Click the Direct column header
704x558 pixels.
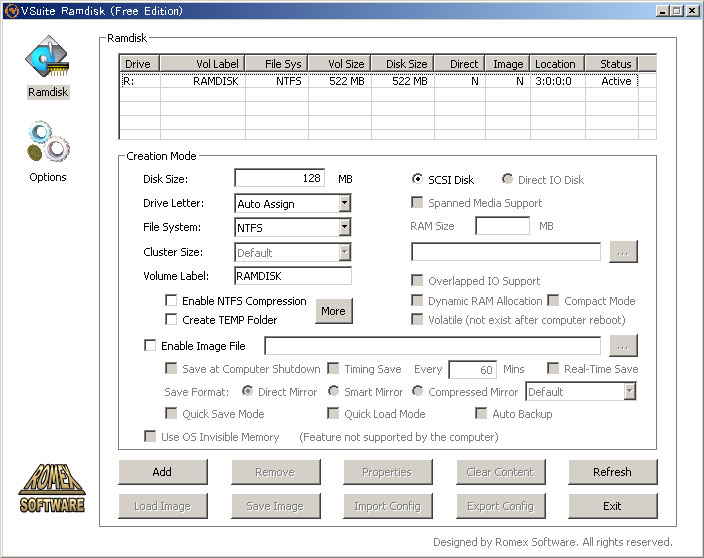459,63
